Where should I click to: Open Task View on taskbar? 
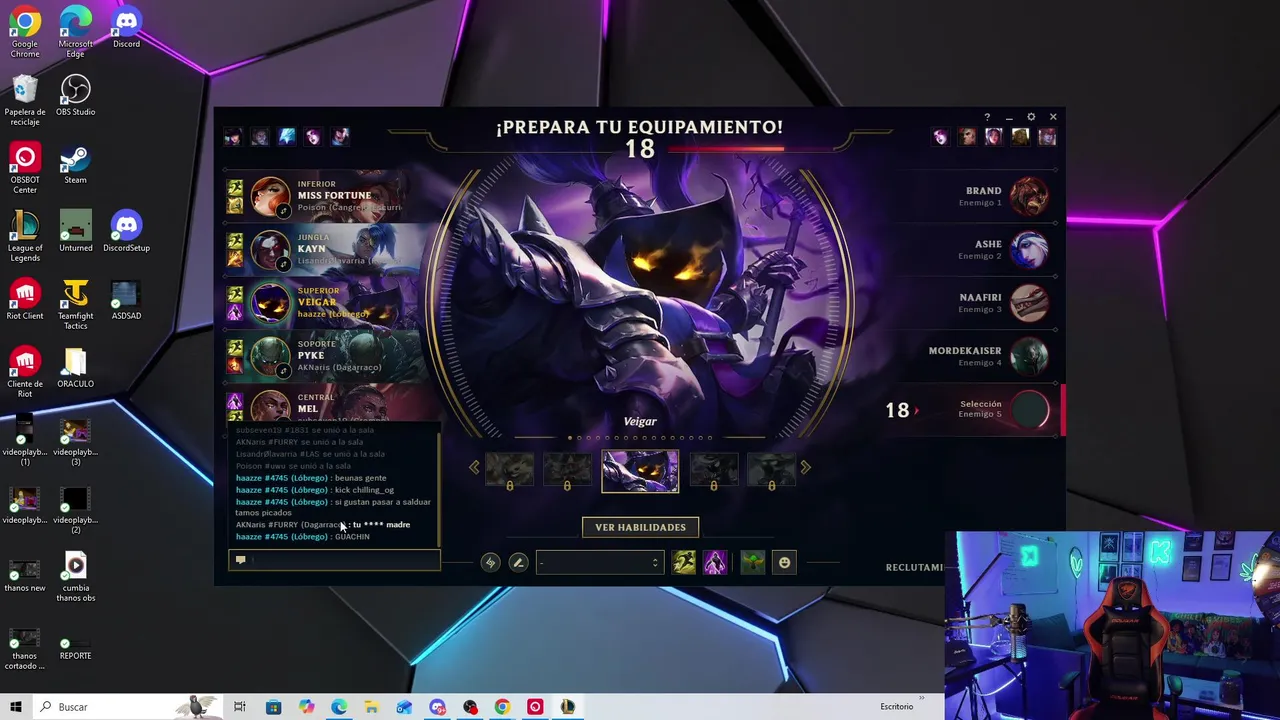coord(240,707)
